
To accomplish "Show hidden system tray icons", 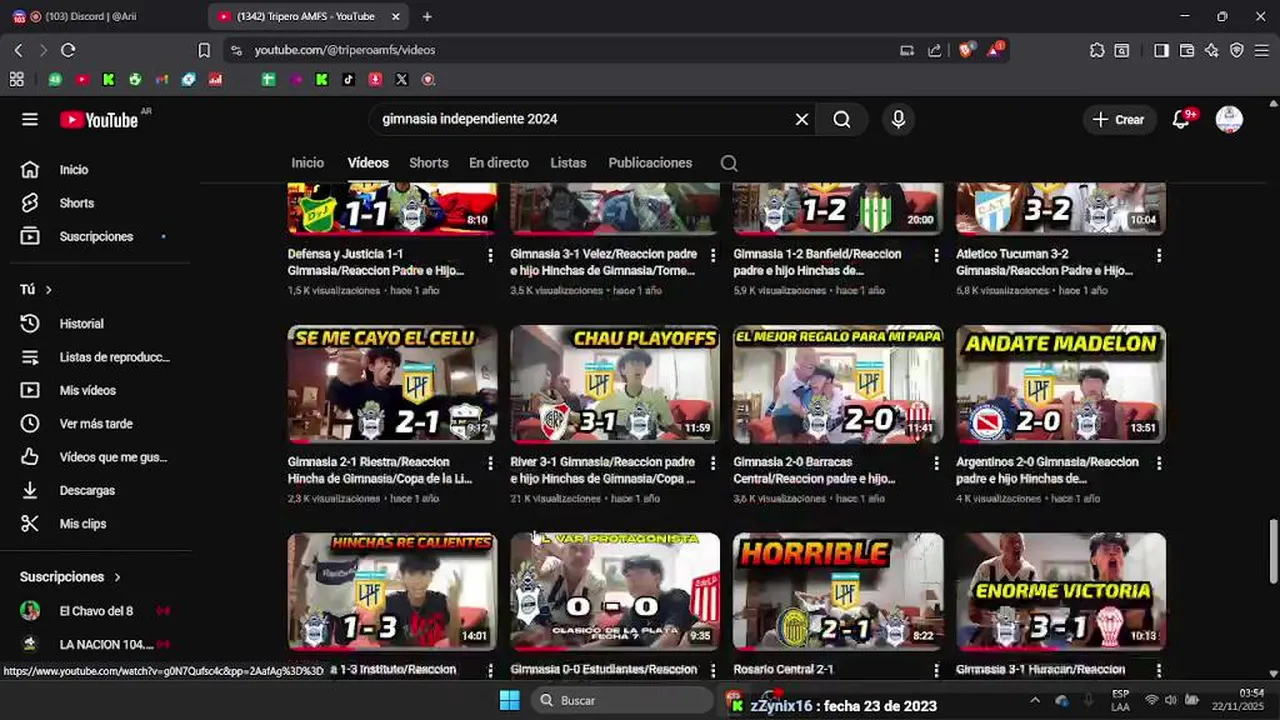I will pyautogui.click(x=1034, y=700).
